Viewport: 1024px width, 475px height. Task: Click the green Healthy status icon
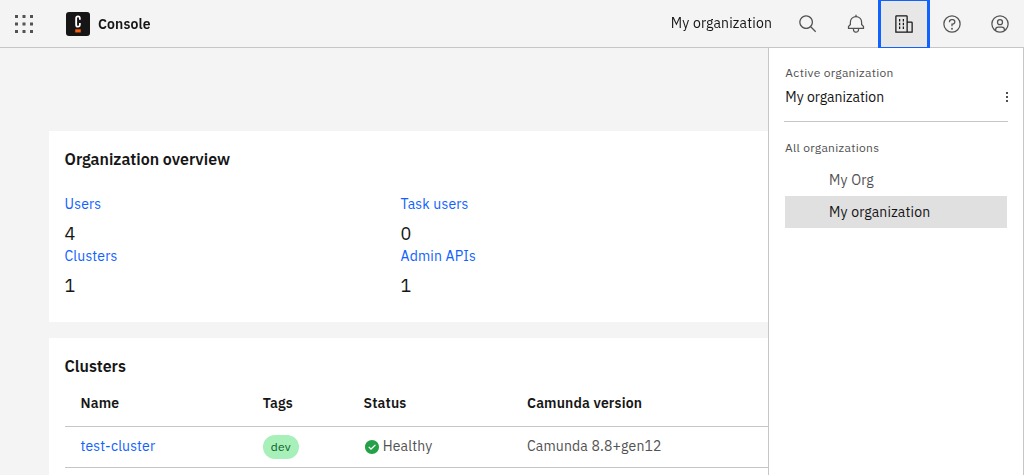click(x=372, y=446)
